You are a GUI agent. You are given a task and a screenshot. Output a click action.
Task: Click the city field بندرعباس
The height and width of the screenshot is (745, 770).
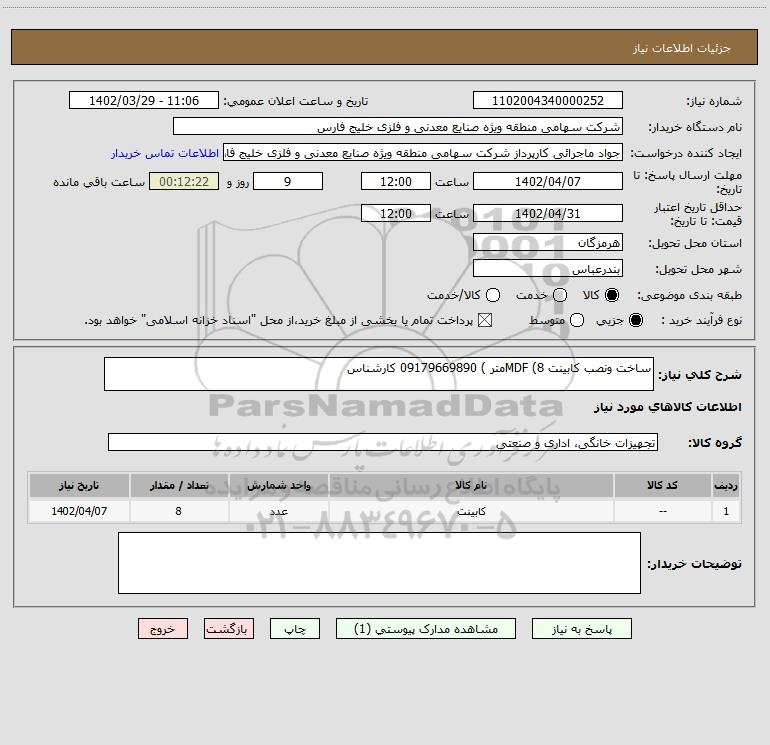[x=548, y=268]
